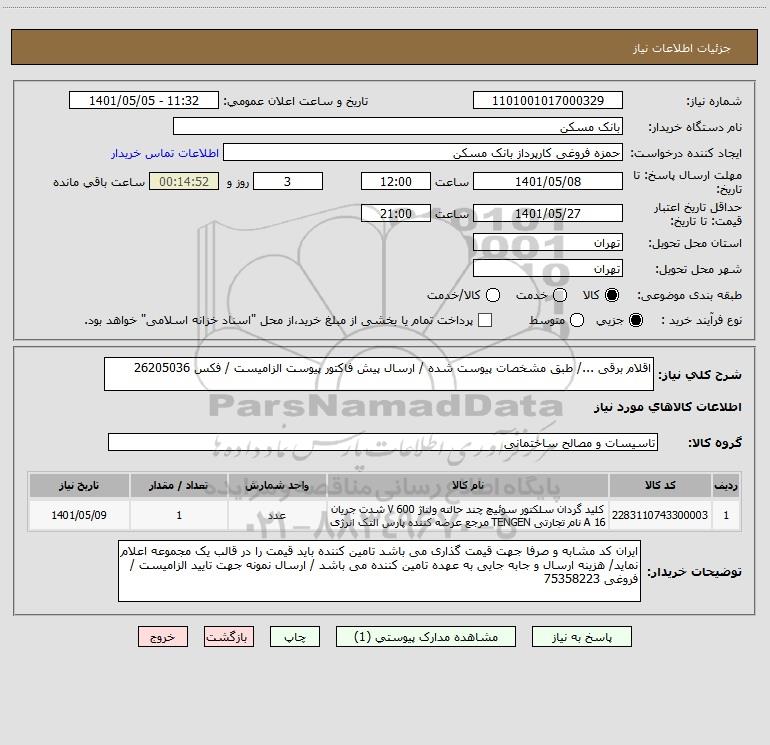Select the خدمت radio button

[560, 295]
